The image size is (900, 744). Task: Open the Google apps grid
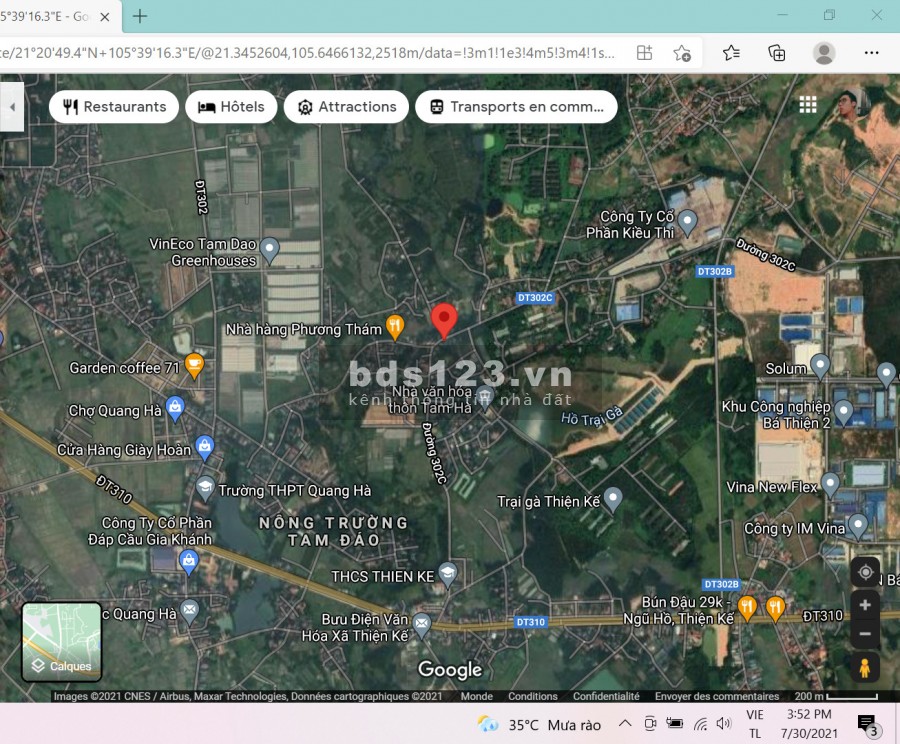(x=808, y=104)
